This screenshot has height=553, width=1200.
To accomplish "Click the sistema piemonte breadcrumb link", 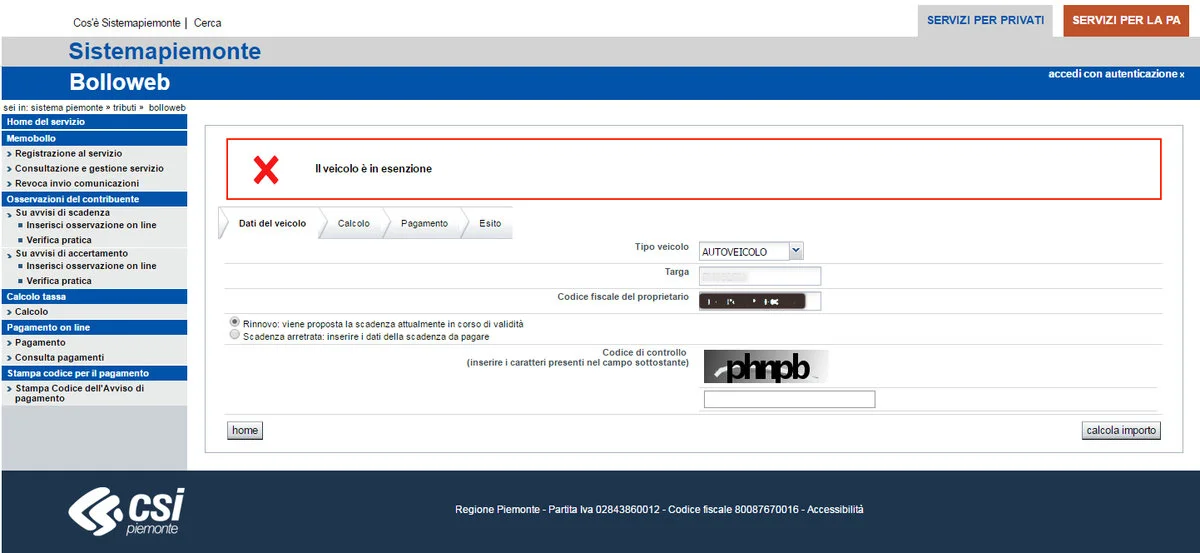I will 67,107.
